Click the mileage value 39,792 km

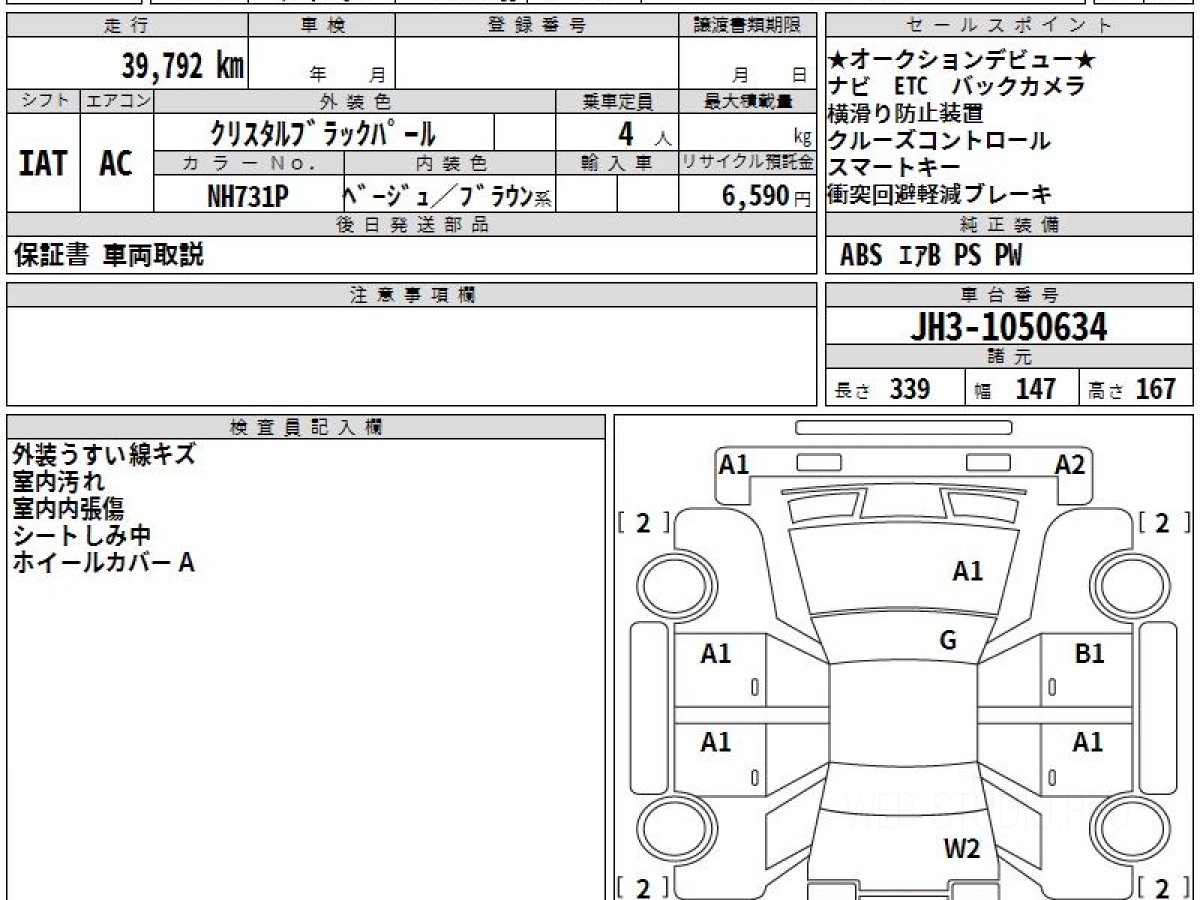pyautogui.click(x=182, y=66)
